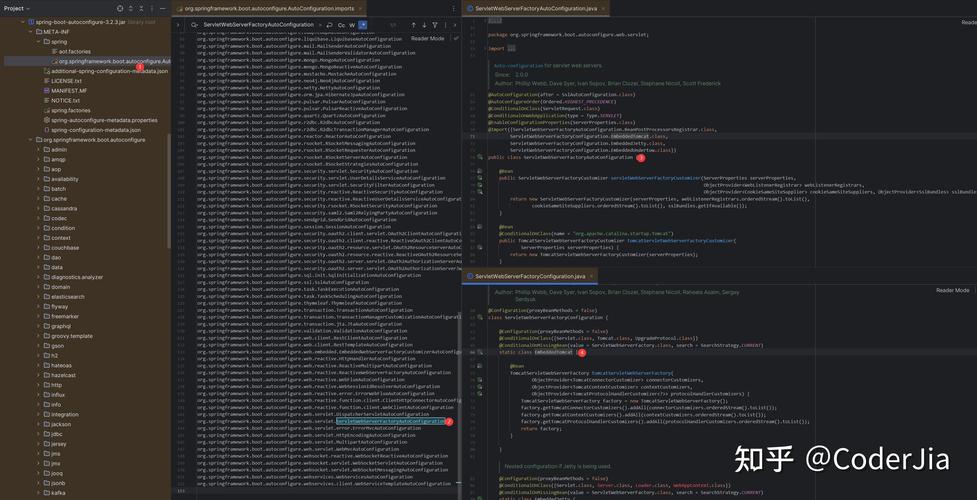Expand the amqp package

(x=39, y=160)
